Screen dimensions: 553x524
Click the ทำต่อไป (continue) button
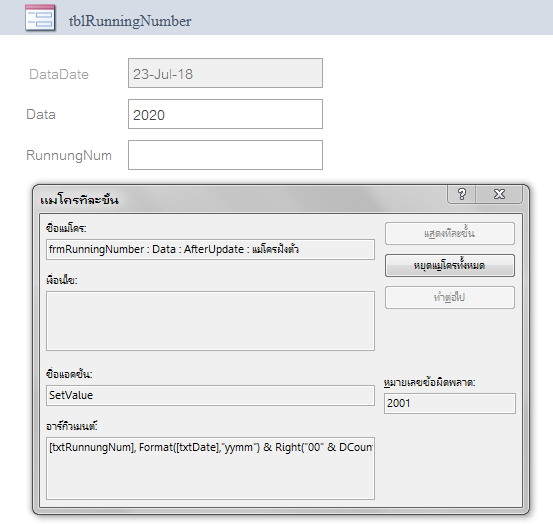450,298
